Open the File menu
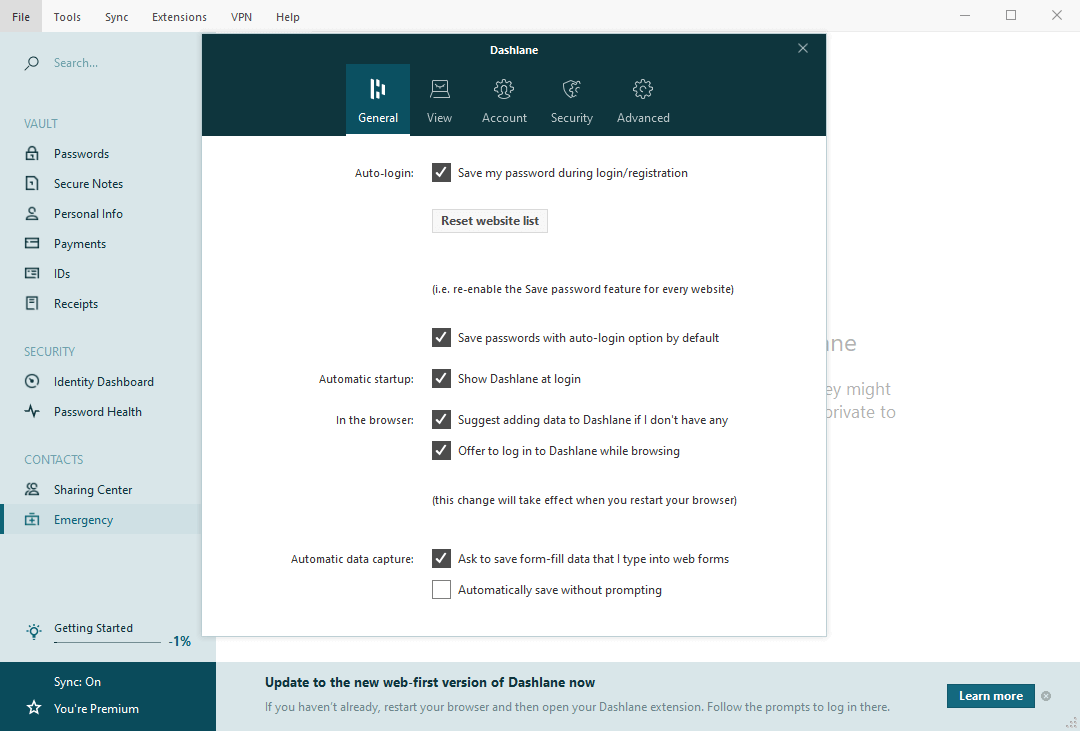The height and width of the screenshot is (731, 1080). 21,17
